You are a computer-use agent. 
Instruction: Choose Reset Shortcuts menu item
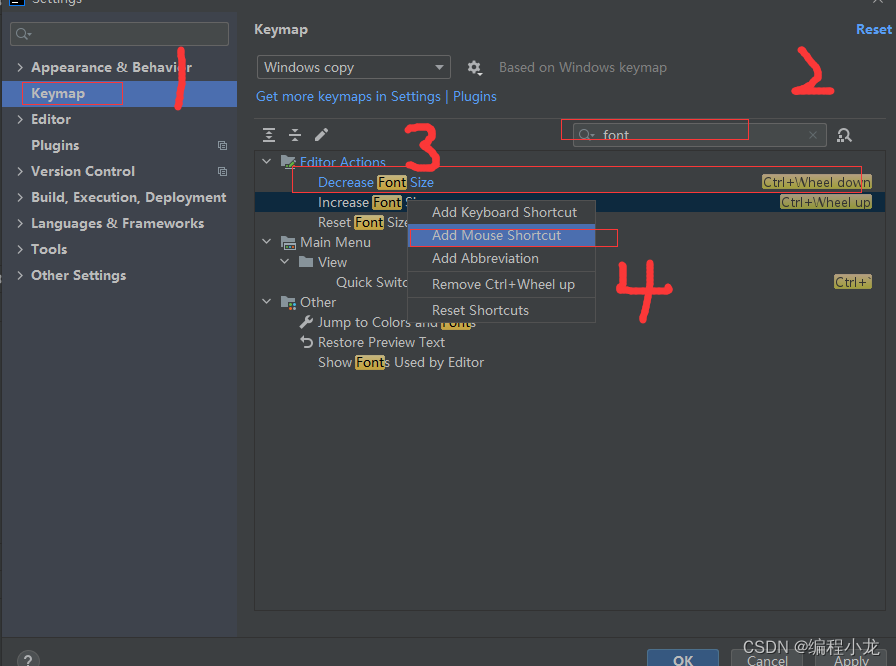[502, 310]
